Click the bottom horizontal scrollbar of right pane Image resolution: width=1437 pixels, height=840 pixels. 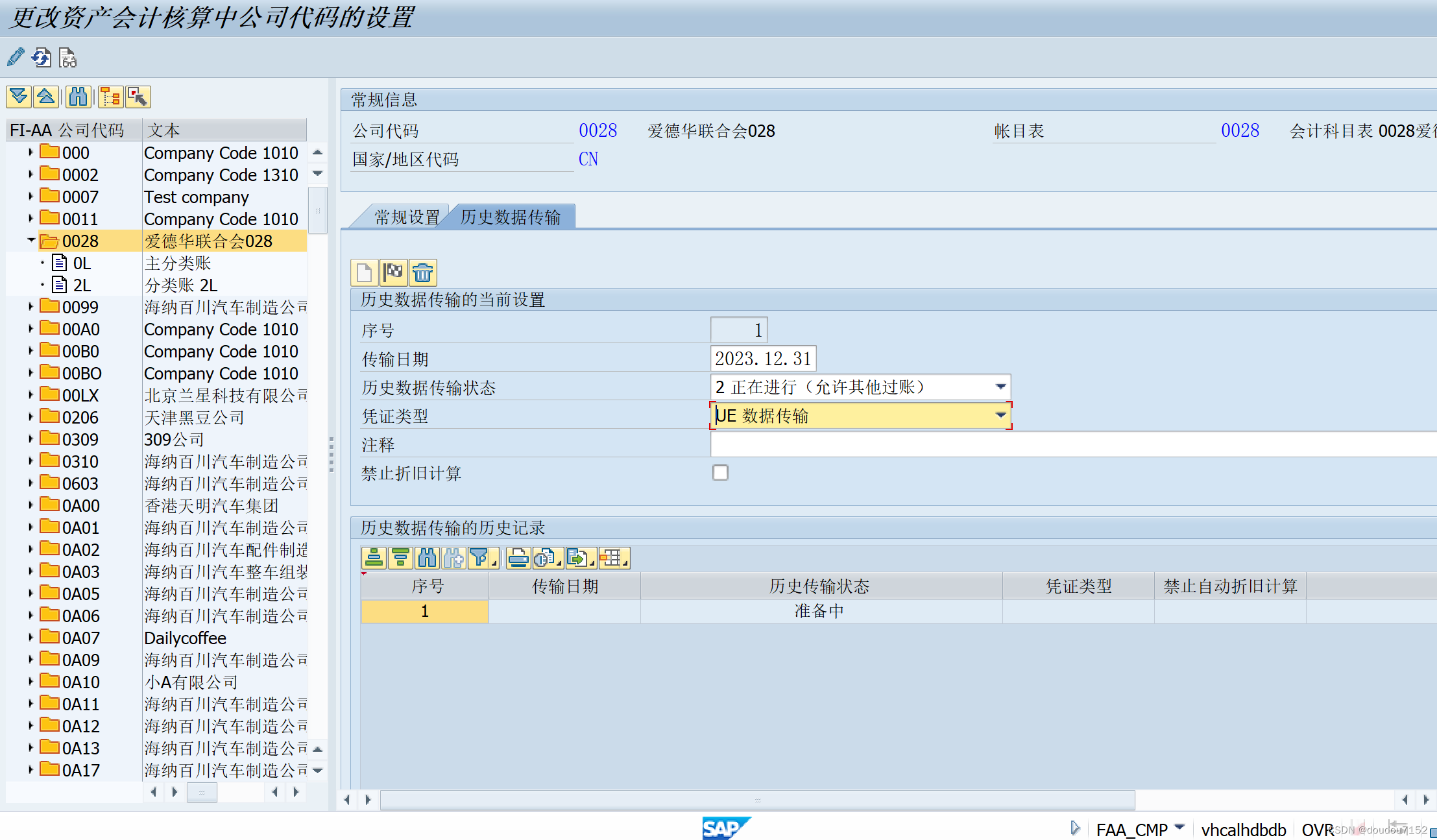click(756, 800)
